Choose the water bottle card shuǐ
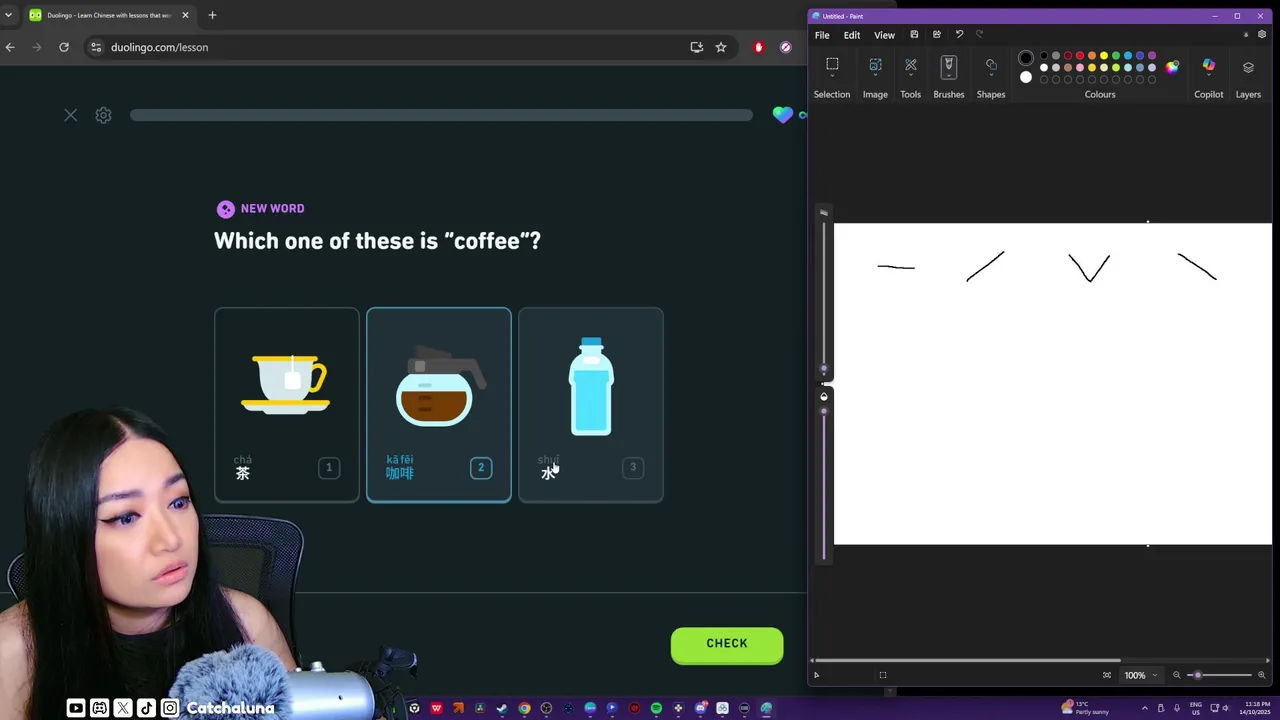The image size is (1280, 720). pyautogui.click(x=591, y=405)
